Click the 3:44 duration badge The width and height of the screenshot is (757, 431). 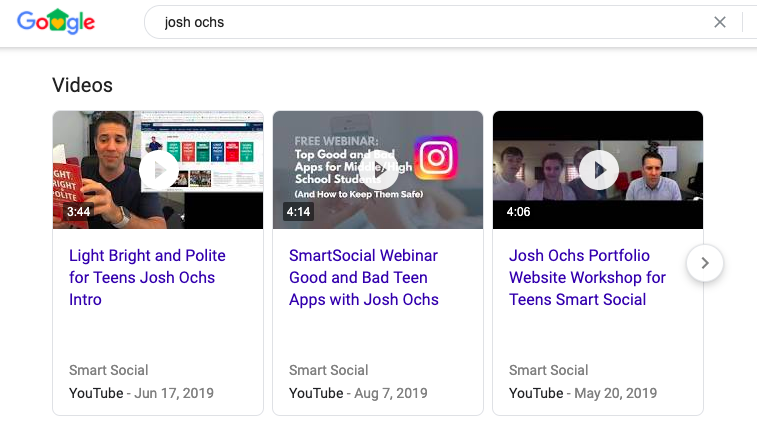tap(78, 211)
